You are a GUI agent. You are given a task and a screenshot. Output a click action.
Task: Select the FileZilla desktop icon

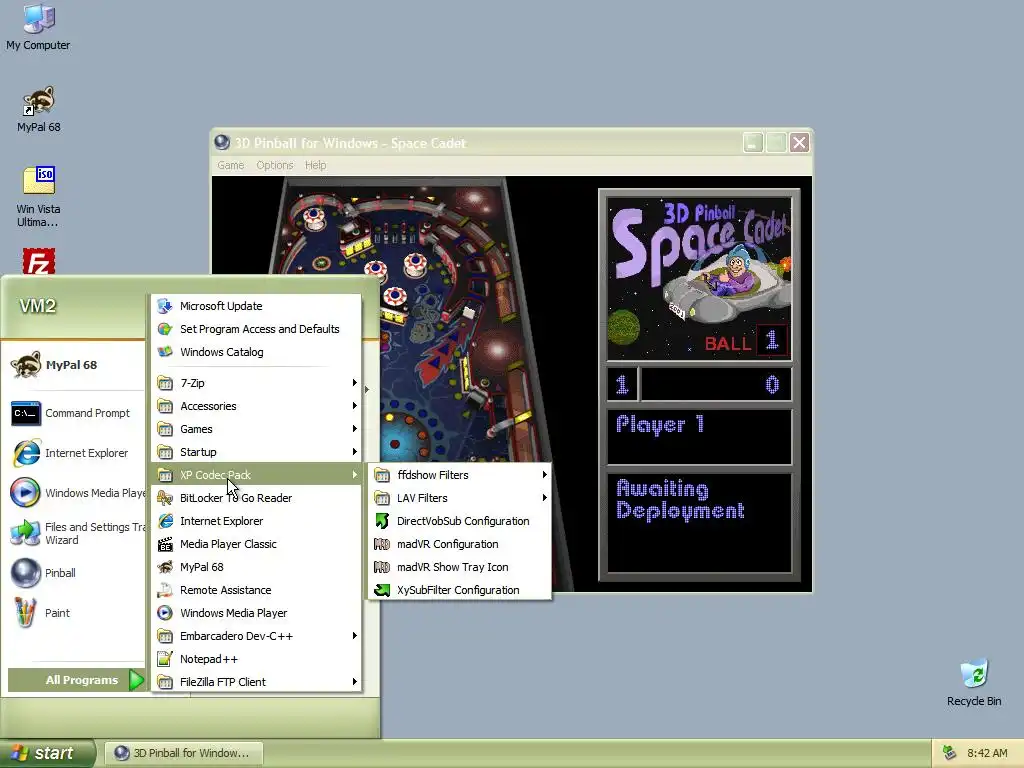39,261
